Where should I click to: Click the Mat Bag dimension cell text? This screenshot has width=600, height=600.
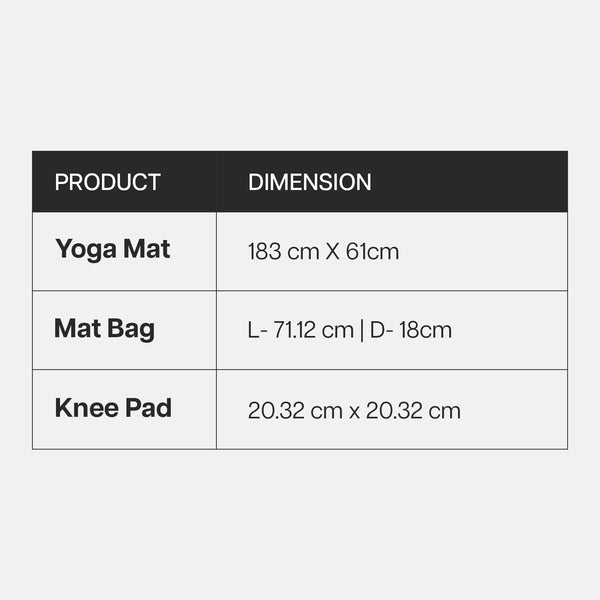350,330
